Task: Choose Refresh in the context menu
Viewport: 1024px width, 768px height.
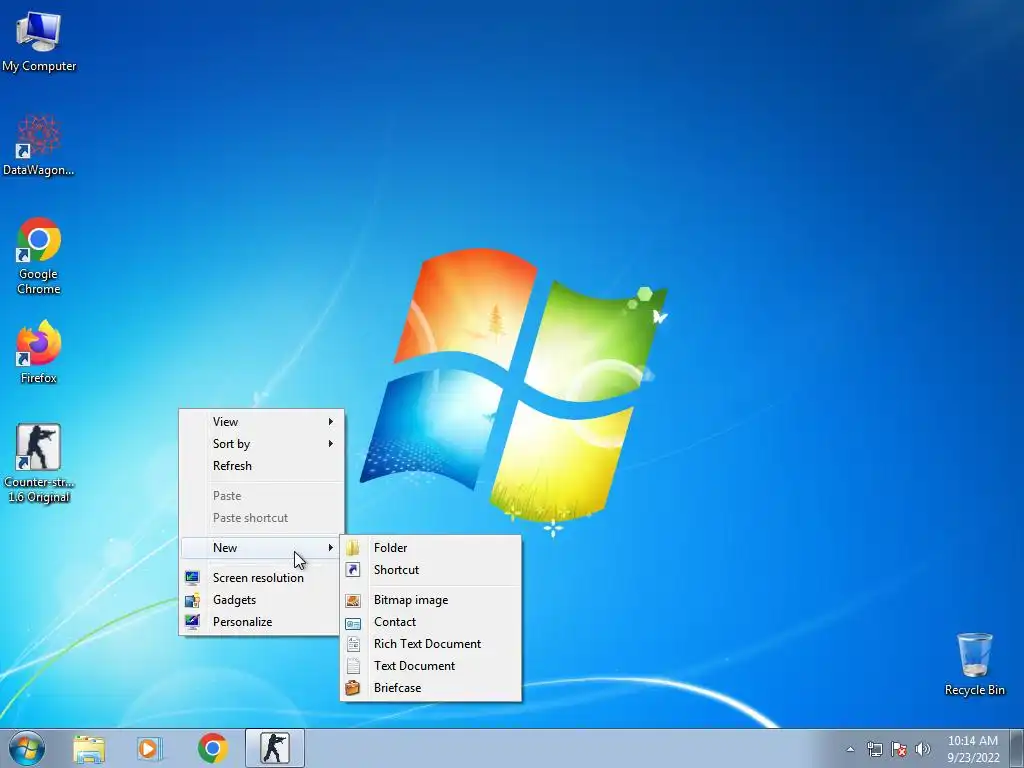Action: click(262, 466)
